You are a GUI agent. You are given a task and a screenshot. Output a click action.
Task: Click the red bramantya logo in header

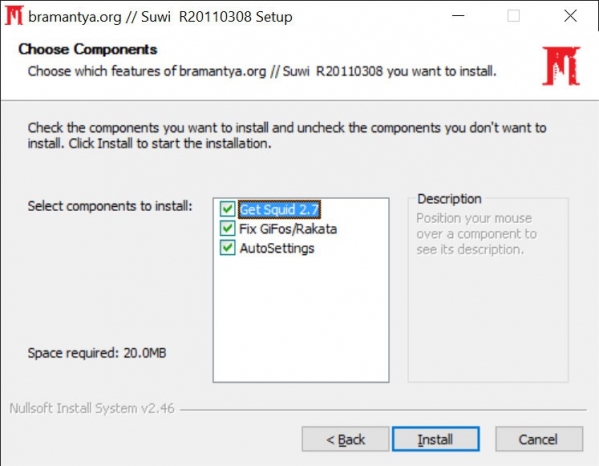(561, 66)
